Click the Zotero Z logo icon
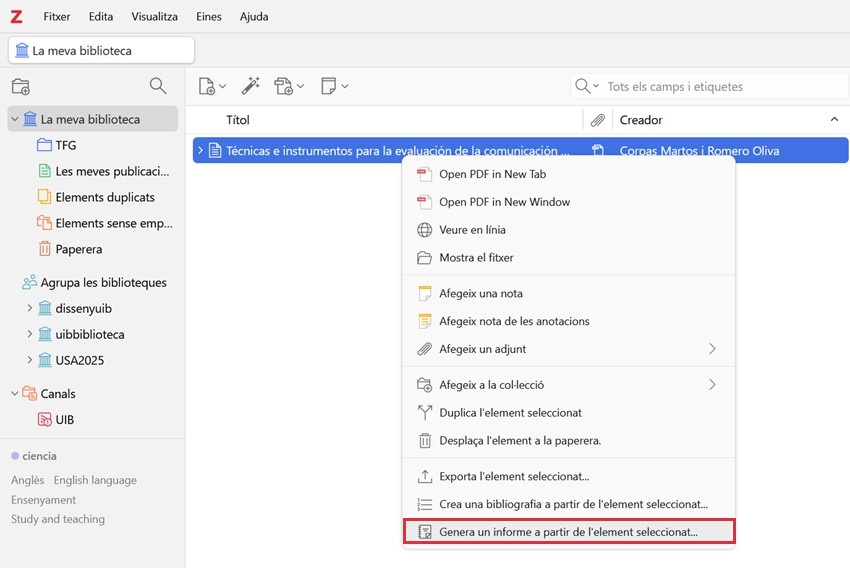This screenshot has height=568, width=850. (x=17, y=17)
